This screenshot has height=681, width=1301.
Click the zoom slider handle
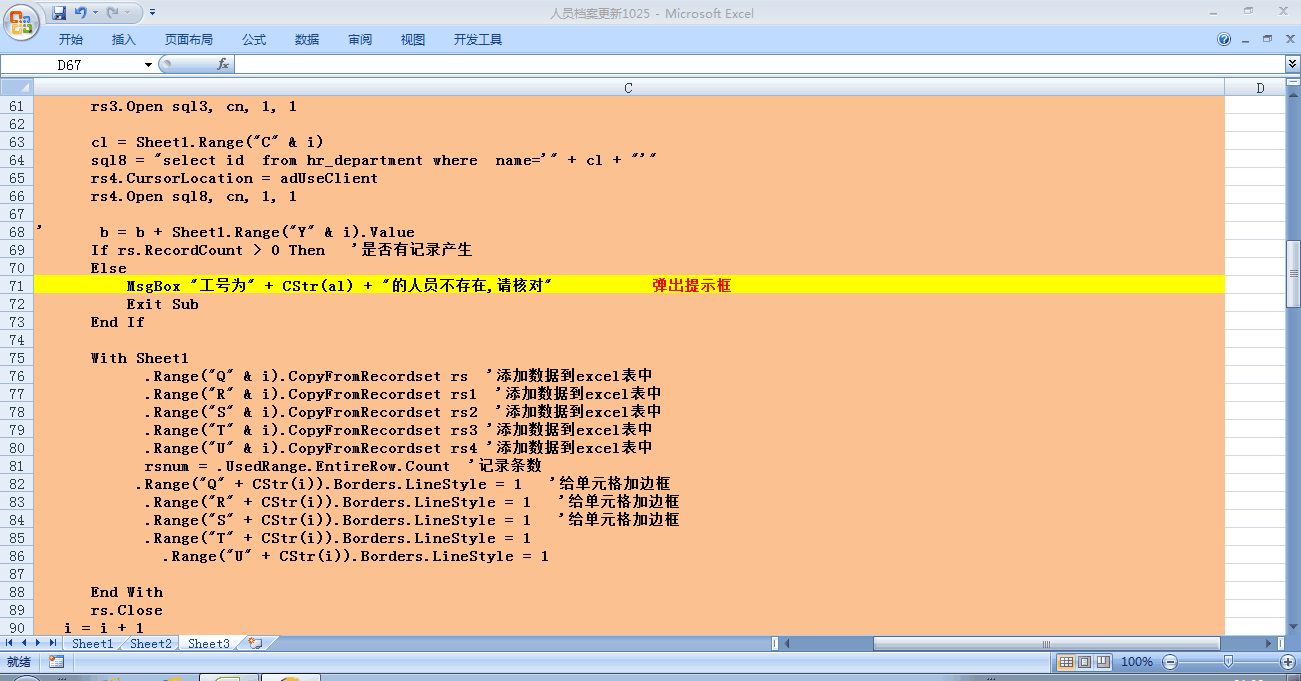(1228, 662)
